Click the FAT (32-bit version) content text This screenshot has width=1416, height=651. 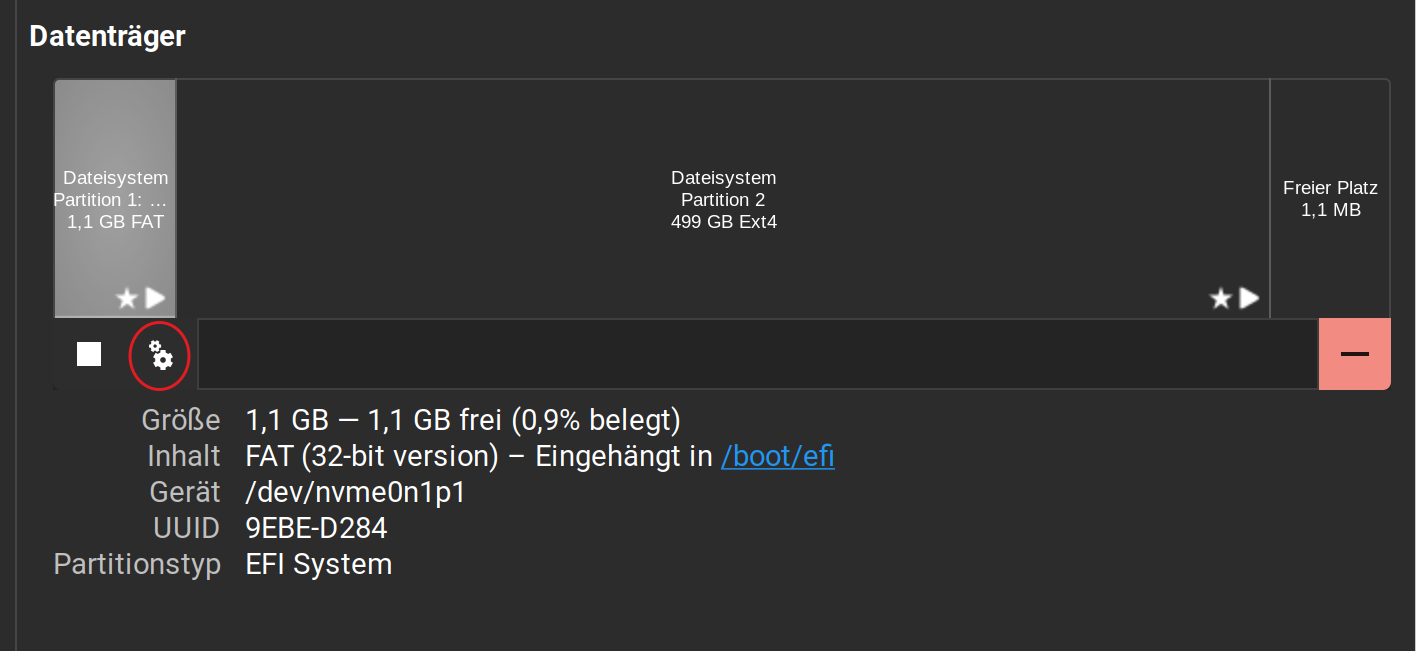click(x=371, y=456)
